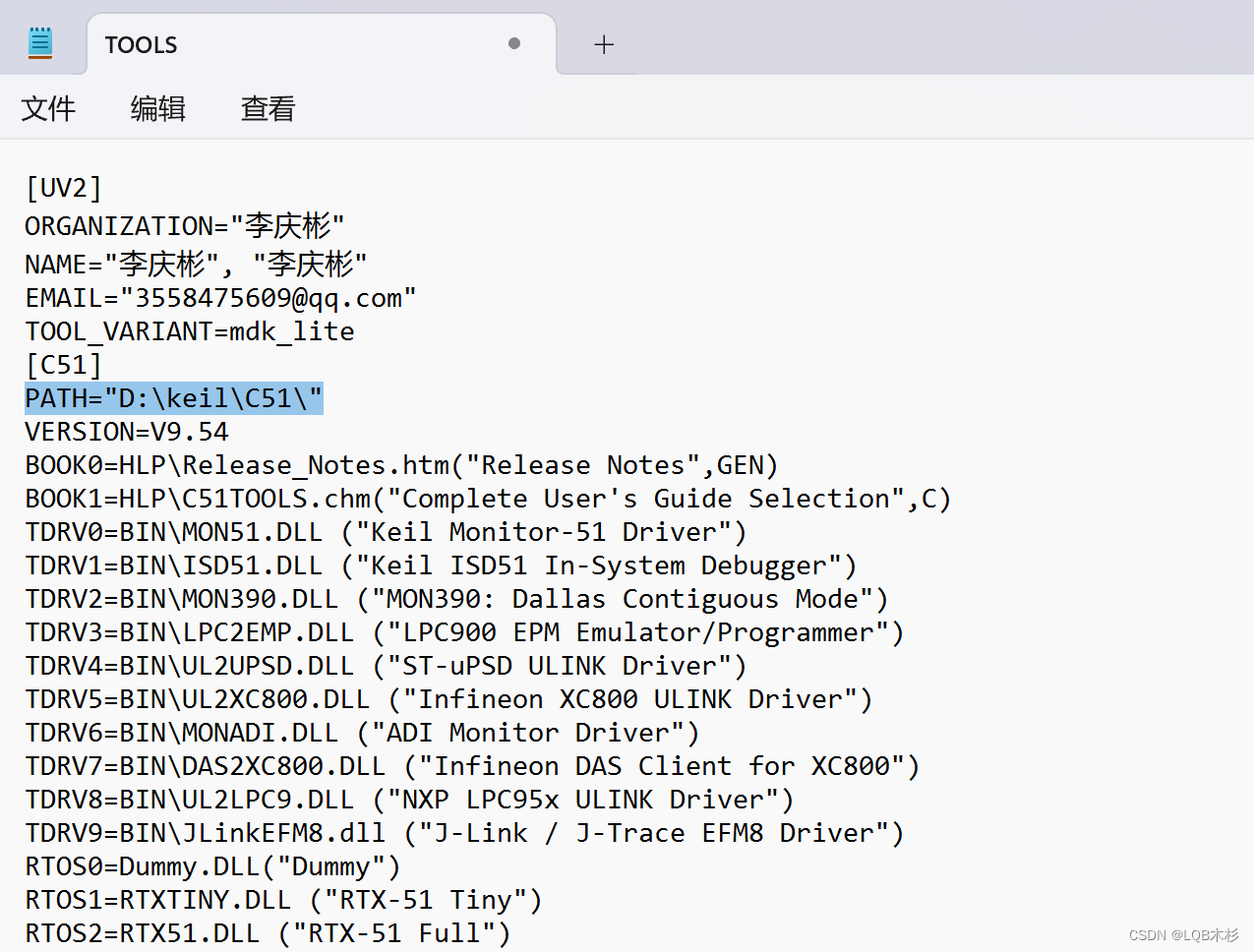Click the TDRV0 MON51.DLL line
The image size is (1254, 952).
coord(387,532)
